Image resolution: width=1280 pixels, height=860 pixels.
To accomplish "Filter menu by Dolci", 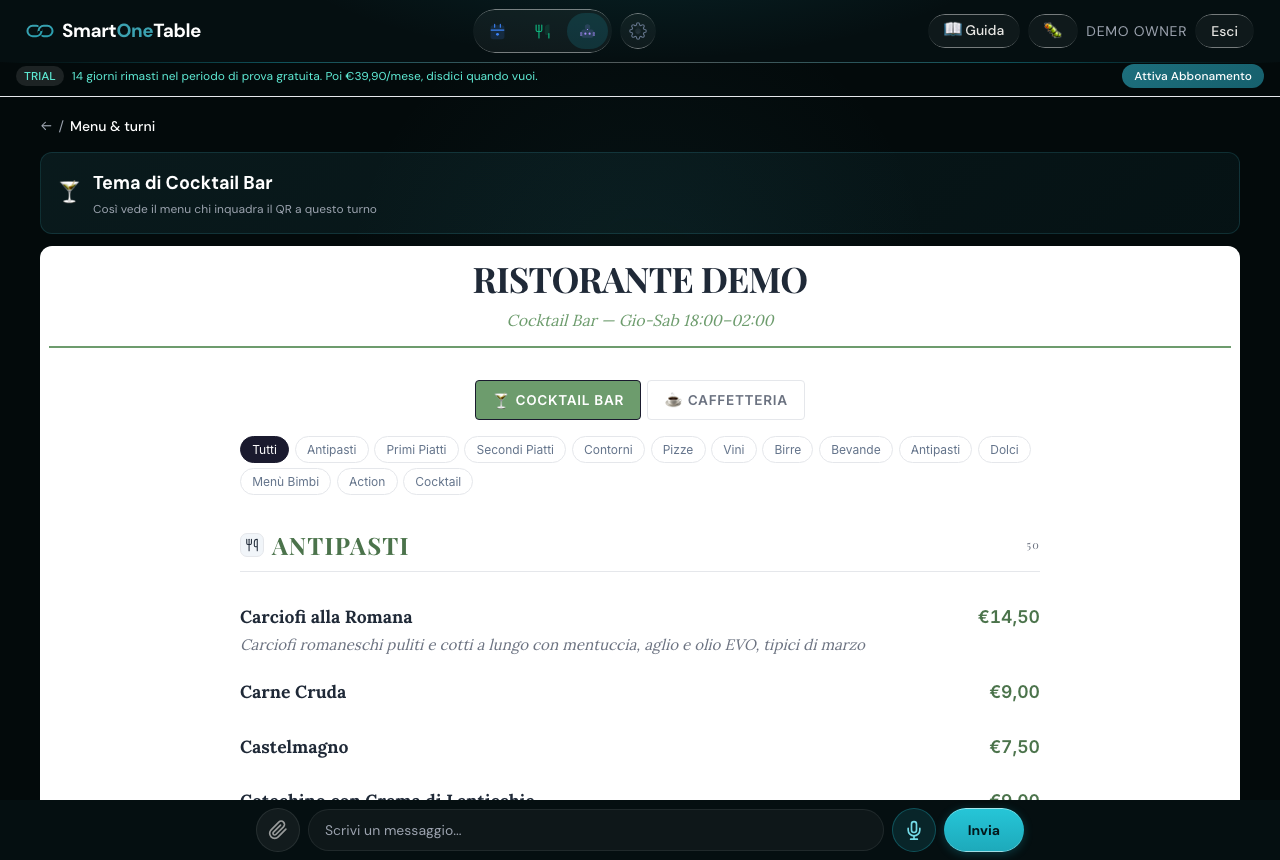I will point(1004,450).
